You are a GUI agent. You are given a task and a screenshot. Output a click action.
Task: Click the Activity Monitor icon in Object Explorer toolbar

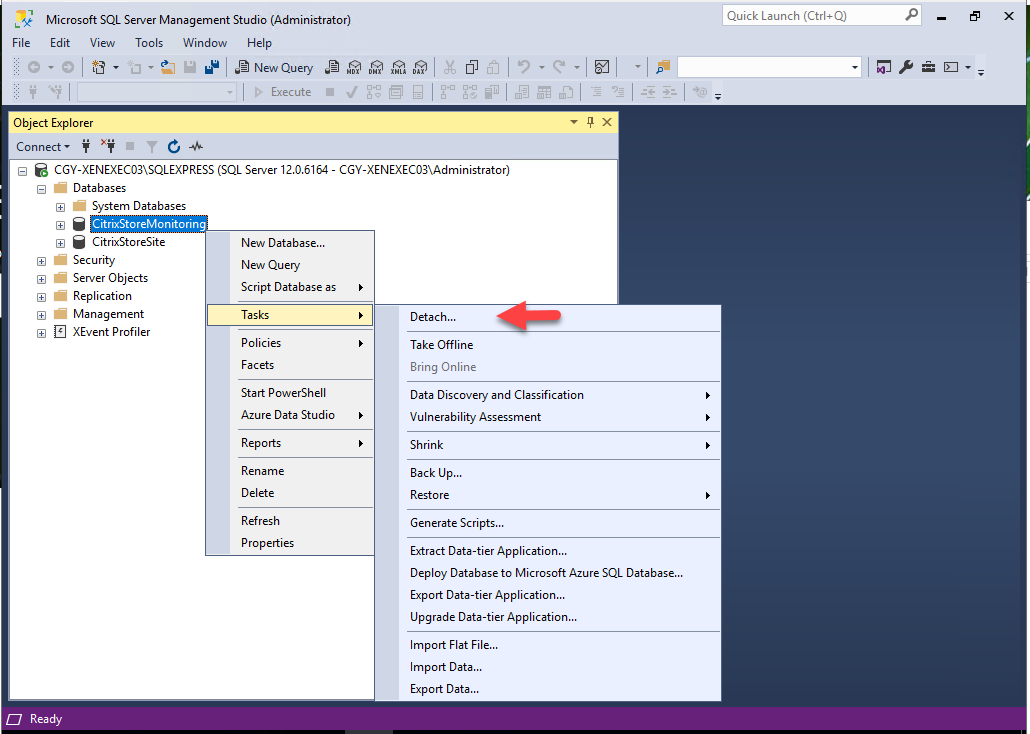tap(196, 146)
